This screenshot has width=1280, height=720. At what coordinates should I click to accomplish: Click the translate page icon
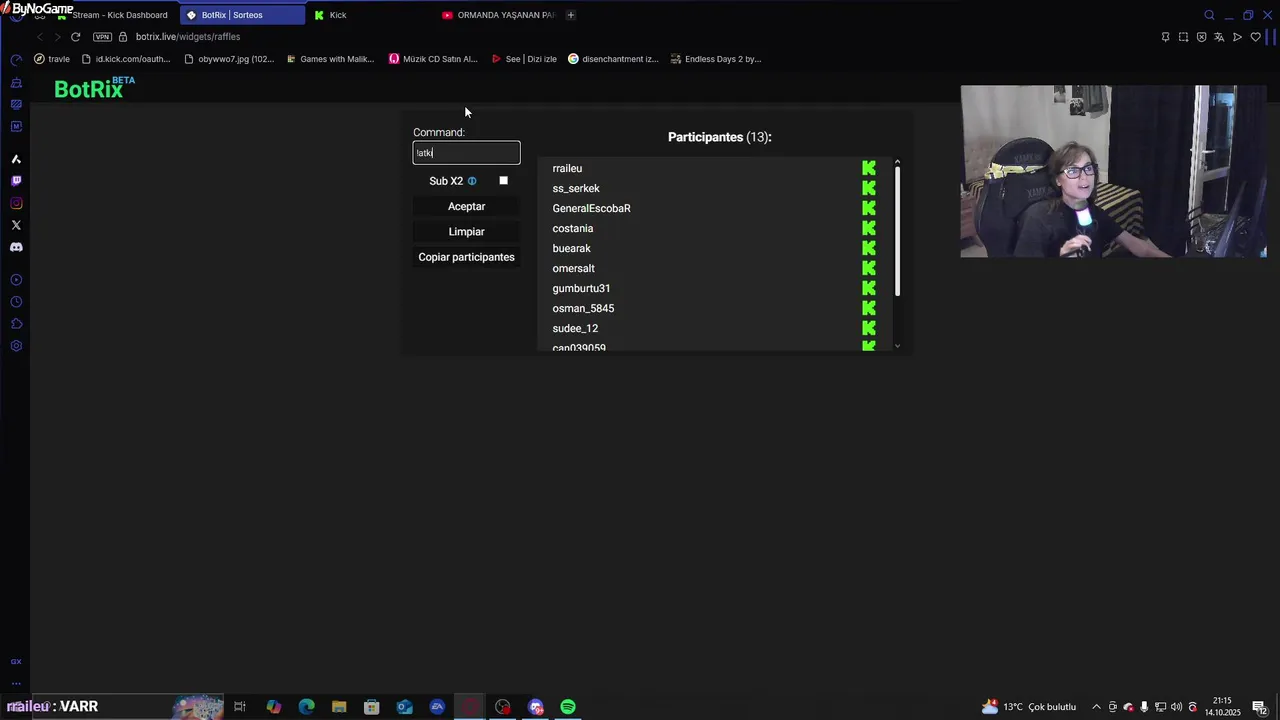pos(1219,37)
